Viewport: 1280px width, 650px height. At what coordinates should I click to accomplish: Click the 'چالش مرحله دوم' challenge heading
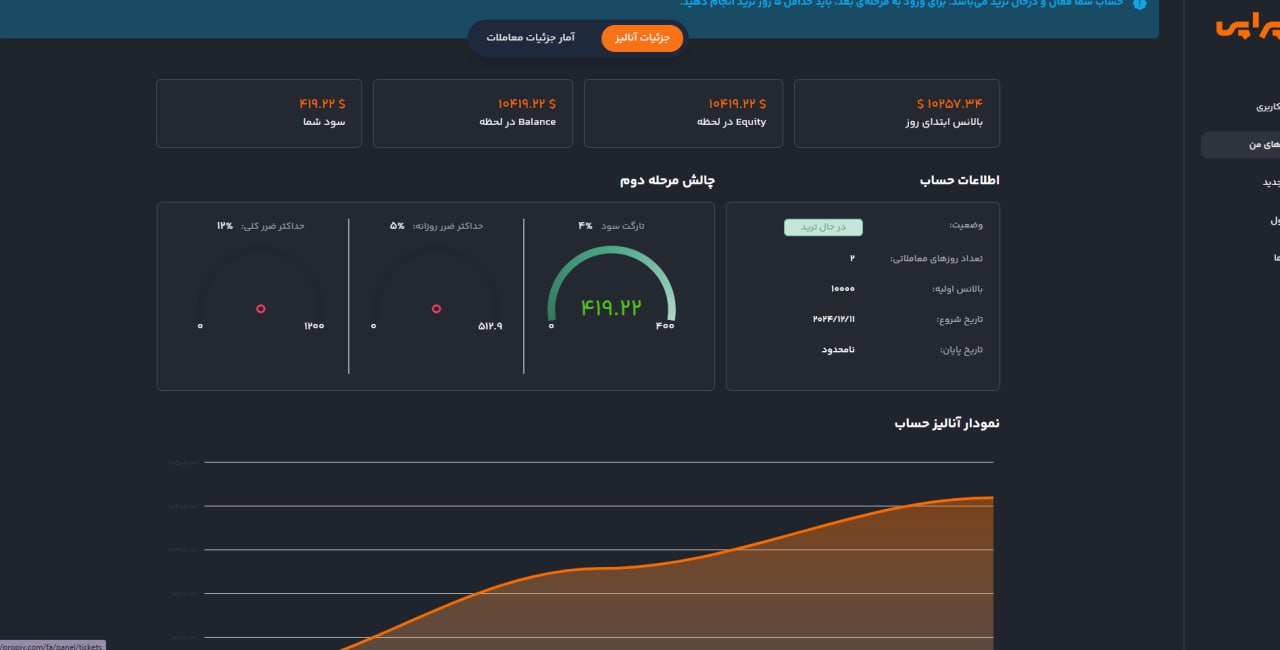[x=667, y=181]
